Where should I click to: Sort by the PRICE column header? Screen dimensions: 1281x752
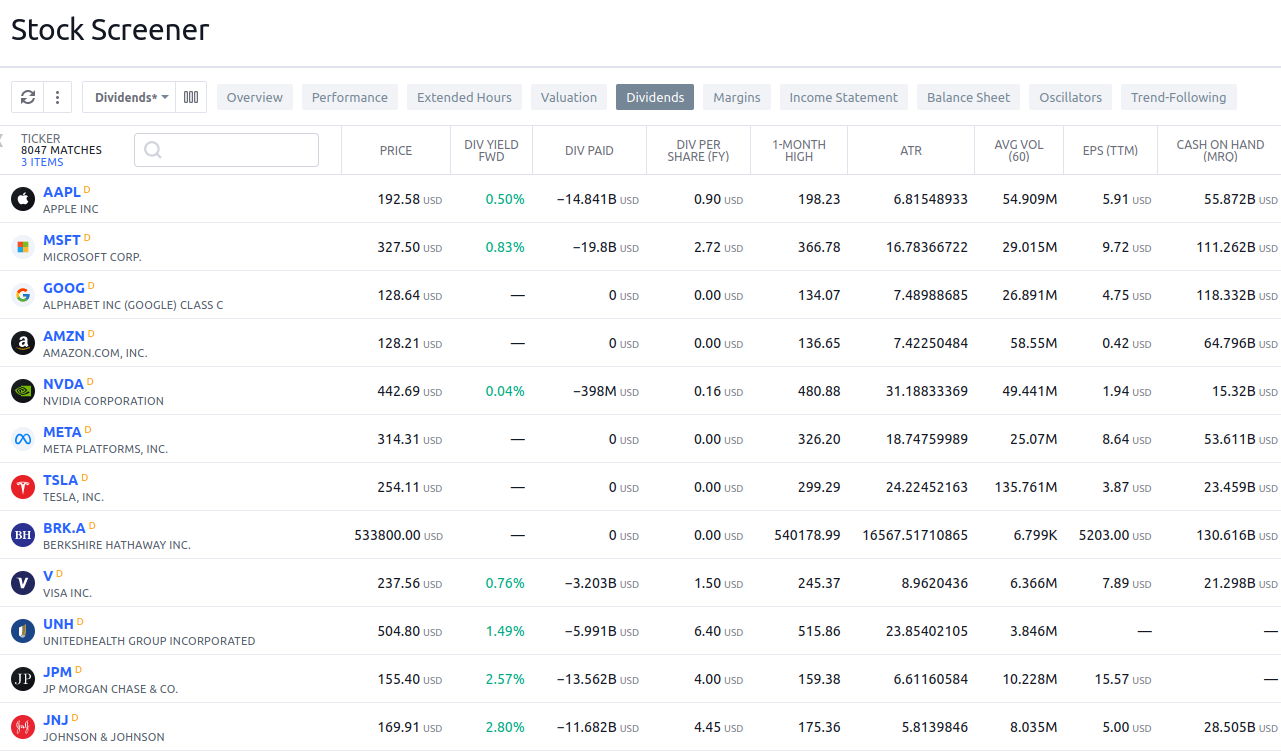[396, 150]
